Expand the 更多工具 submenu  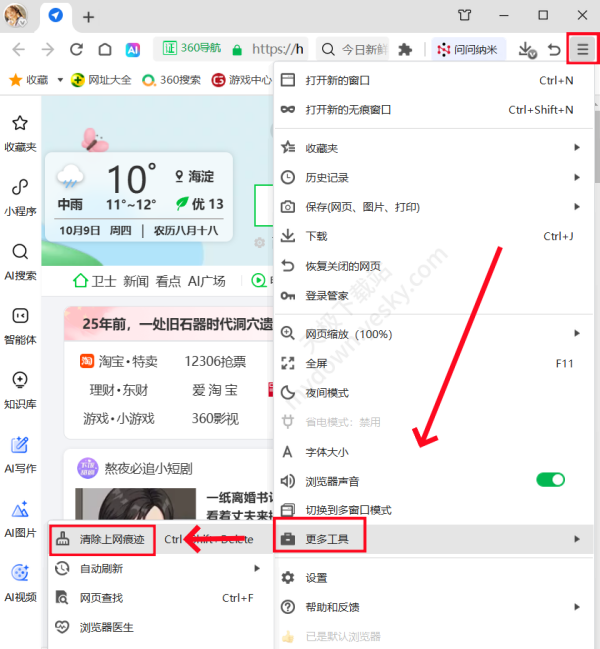[430, 539]
